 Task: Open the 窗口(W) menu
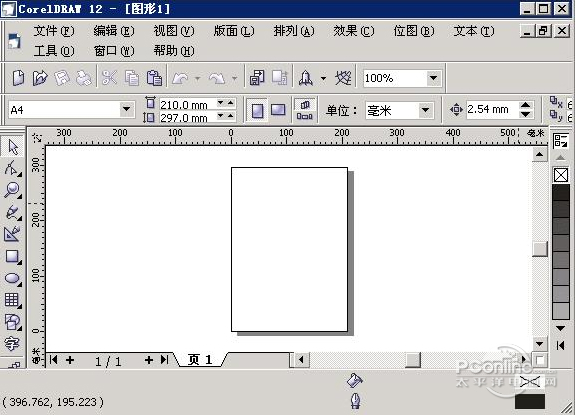tap(114, 51)
